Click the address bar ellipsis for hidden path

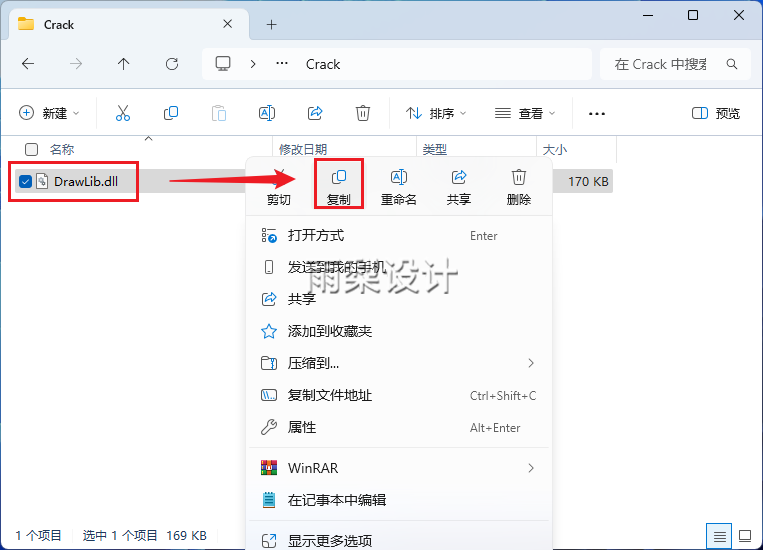[x=282, y=63]
